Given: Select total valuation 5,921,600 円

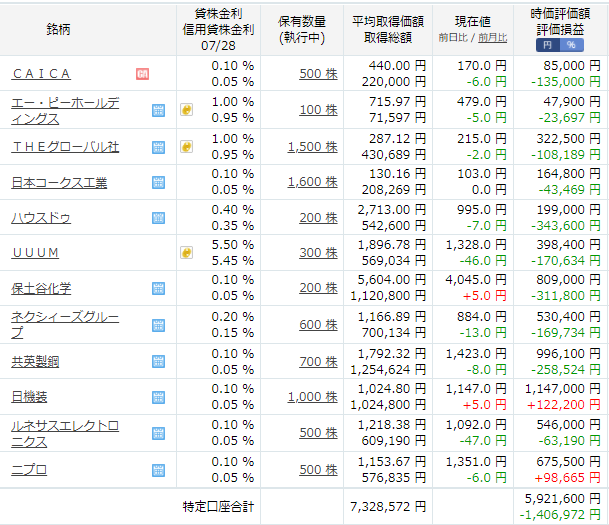Looking at the screenshot, I should point(563,499).
